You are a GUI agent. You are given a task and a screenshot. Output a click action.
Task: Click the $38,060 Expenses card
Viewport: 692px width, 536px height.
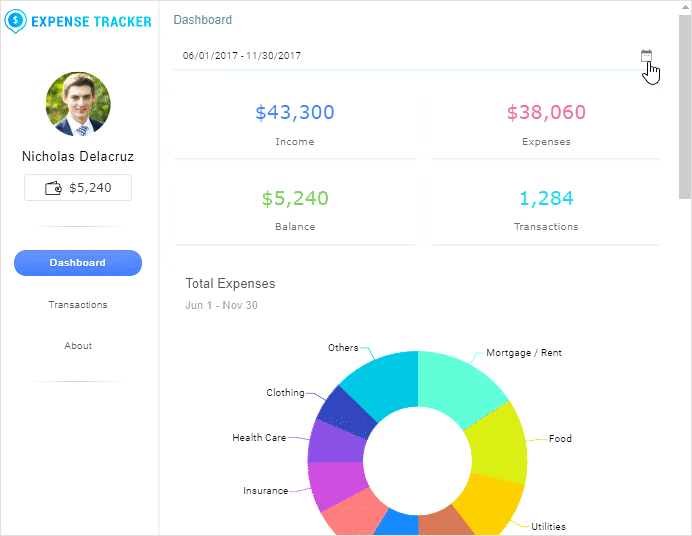[546, 124]
